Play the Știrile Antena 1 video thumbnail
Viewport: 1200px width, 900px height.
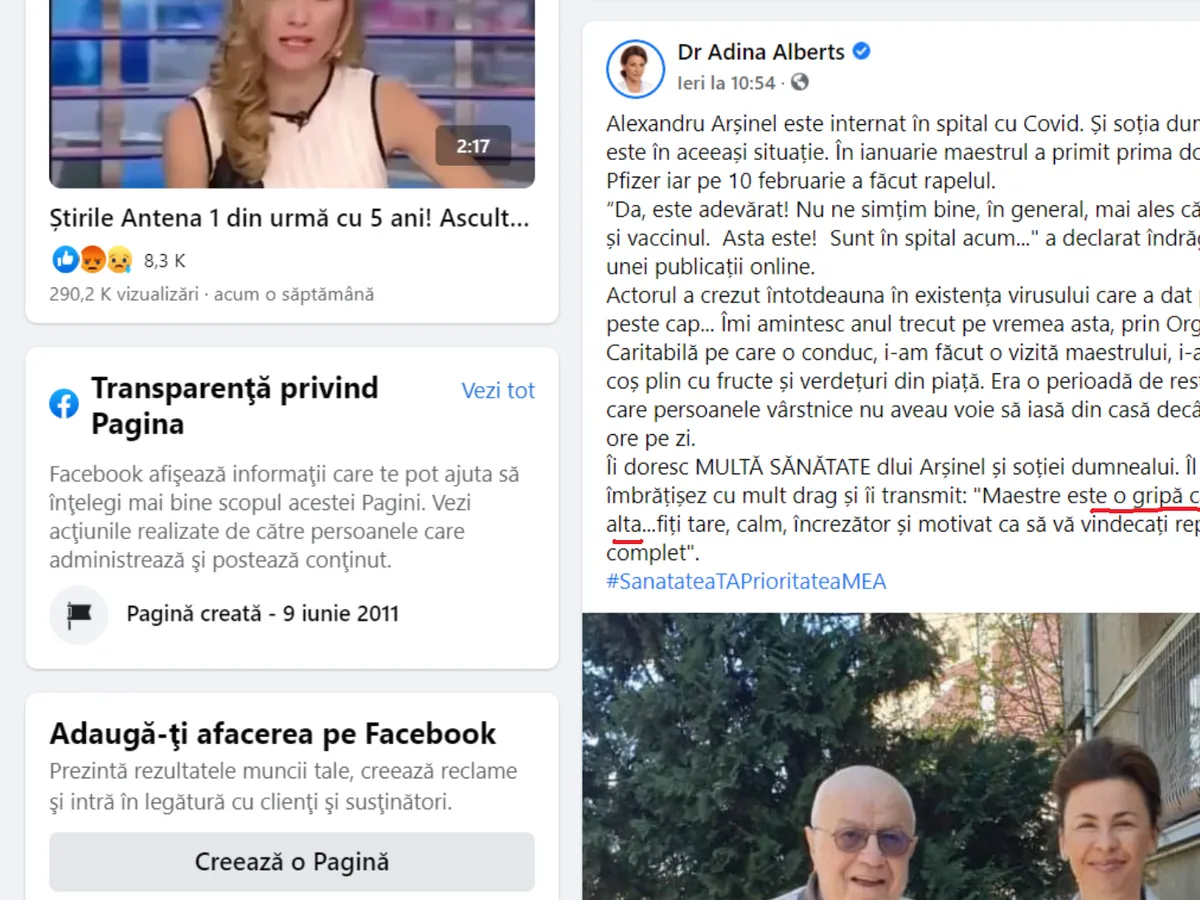click(x=292, y=94)
